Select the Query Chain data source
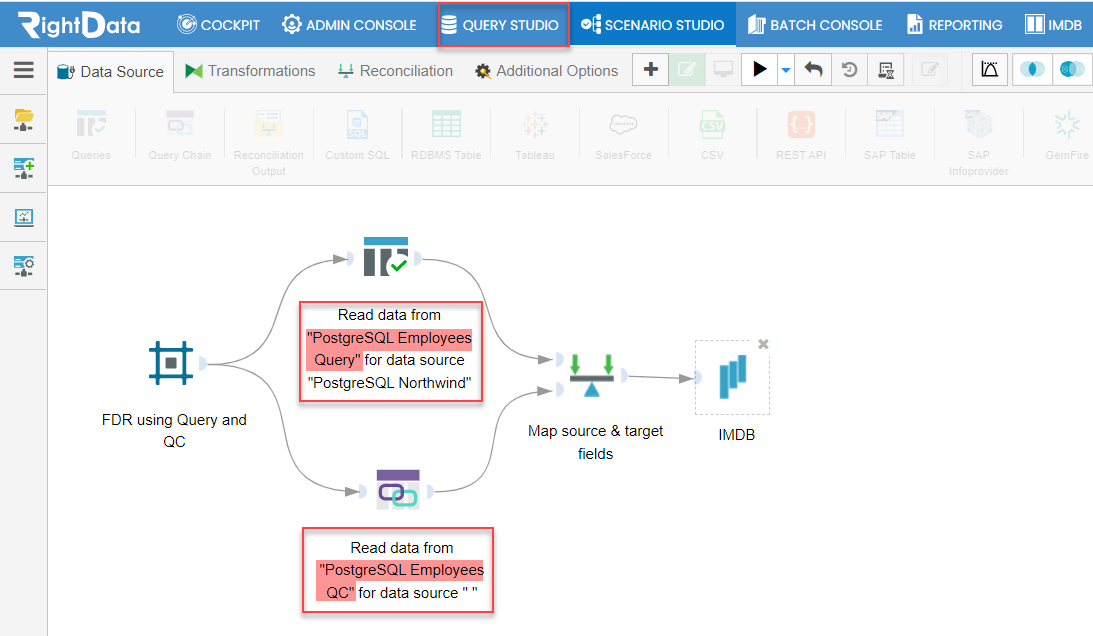Image resolution: width=1093 pixels, height=636 pixels. (x=180, y=135)
